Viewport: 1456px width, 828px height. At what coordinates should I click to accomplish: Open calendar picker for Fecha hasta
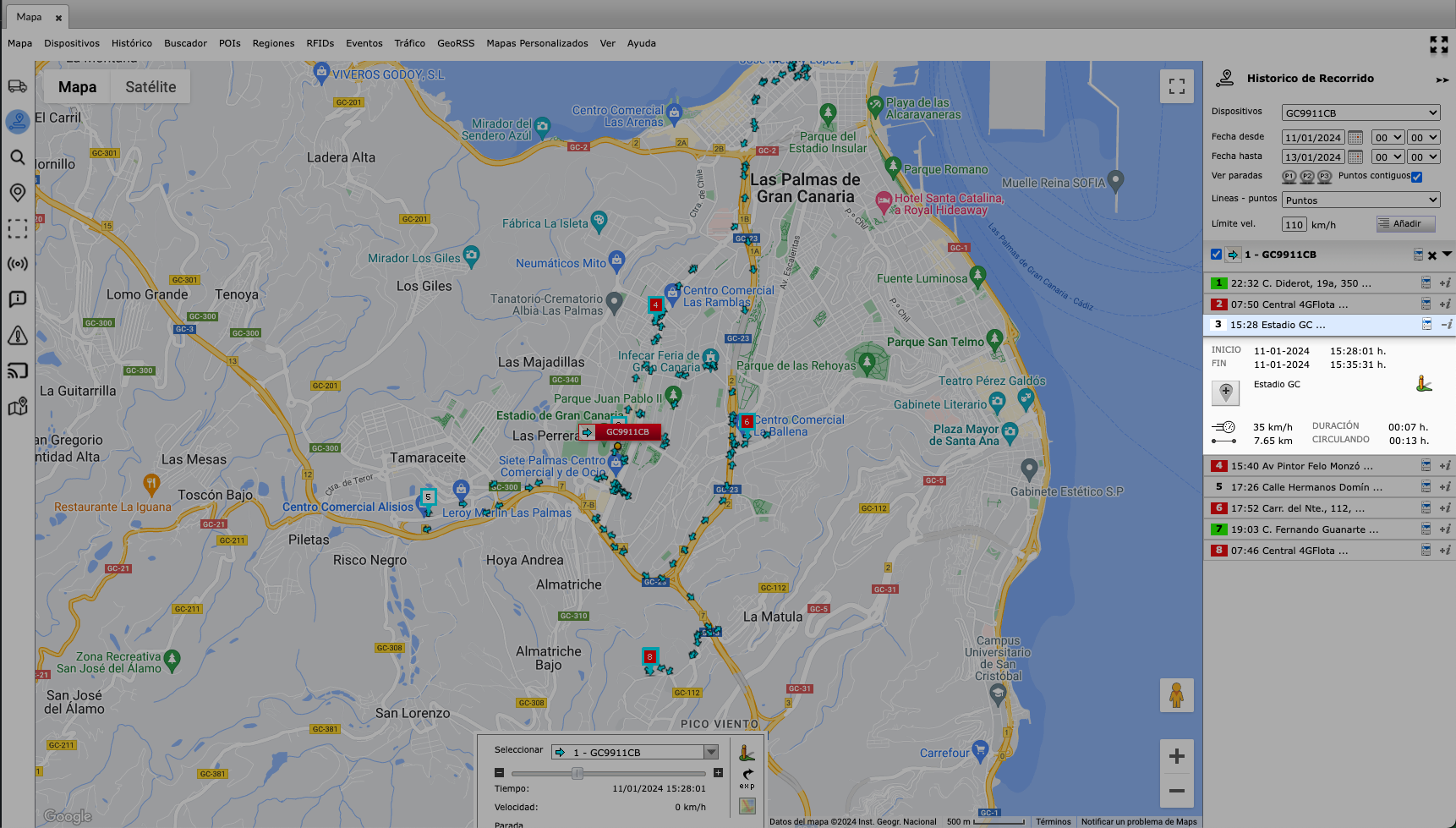[1355, 156]
